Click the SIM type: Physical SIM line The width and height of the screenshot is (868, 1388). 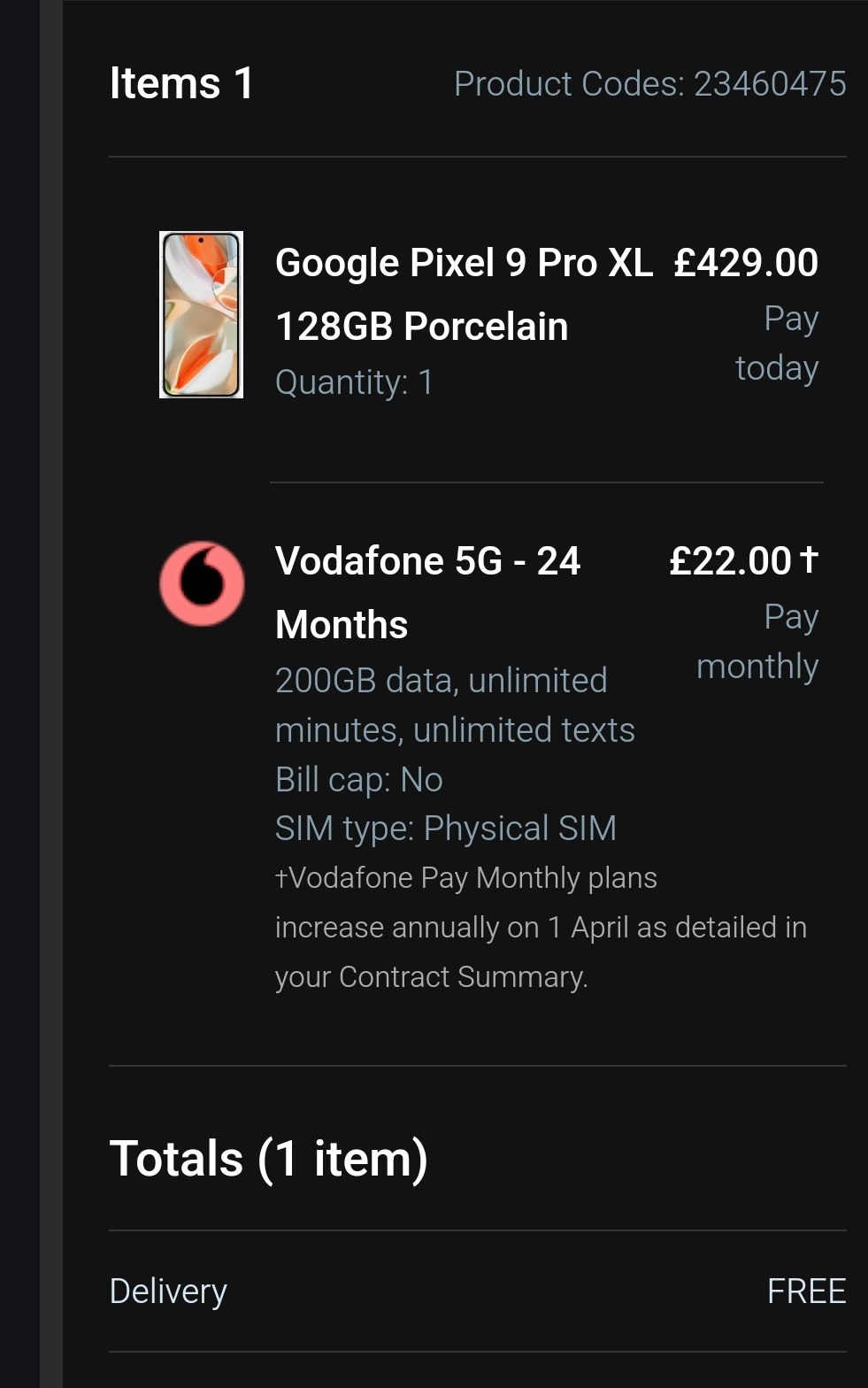tap(445, 829)
